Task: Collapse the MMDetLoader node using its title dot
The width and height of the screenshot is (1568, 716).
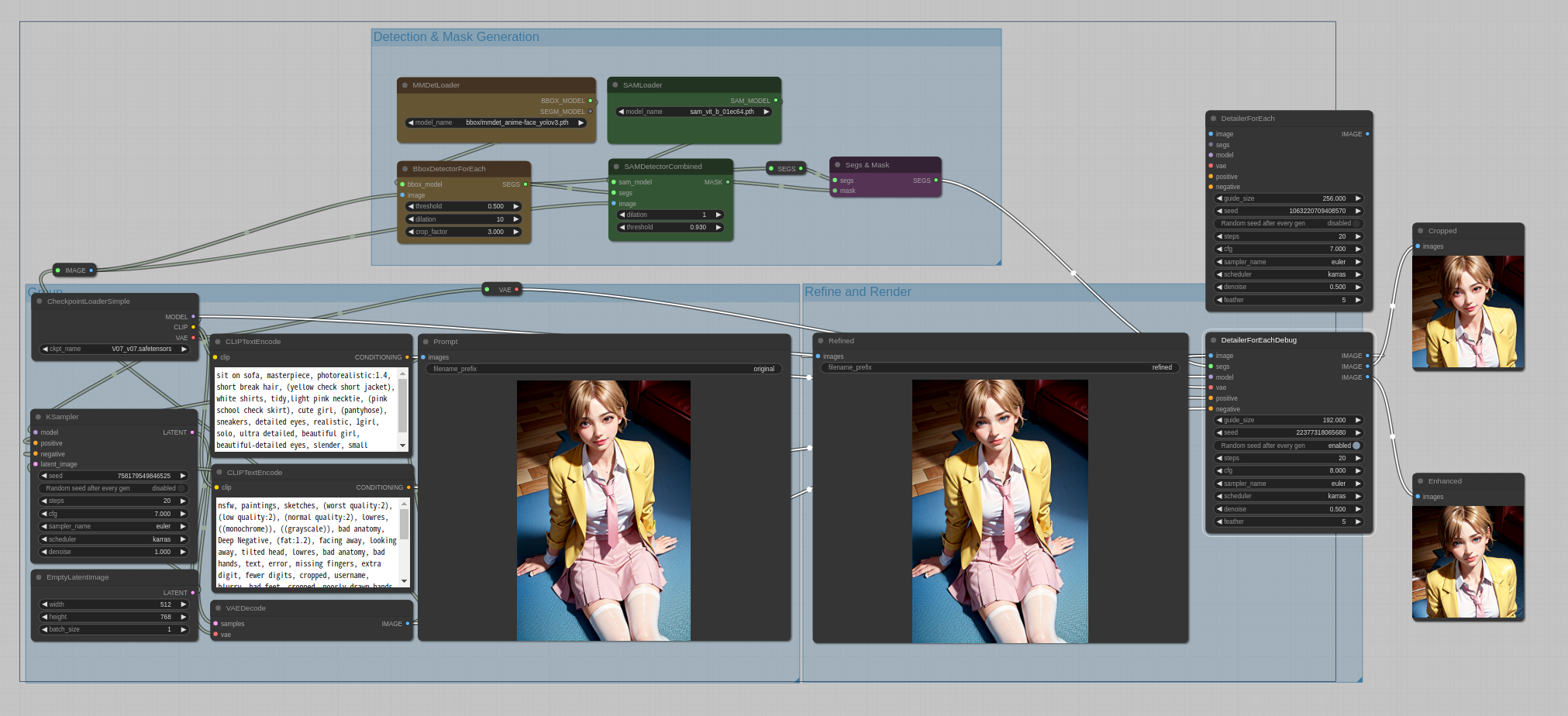Action: point(405,85)
